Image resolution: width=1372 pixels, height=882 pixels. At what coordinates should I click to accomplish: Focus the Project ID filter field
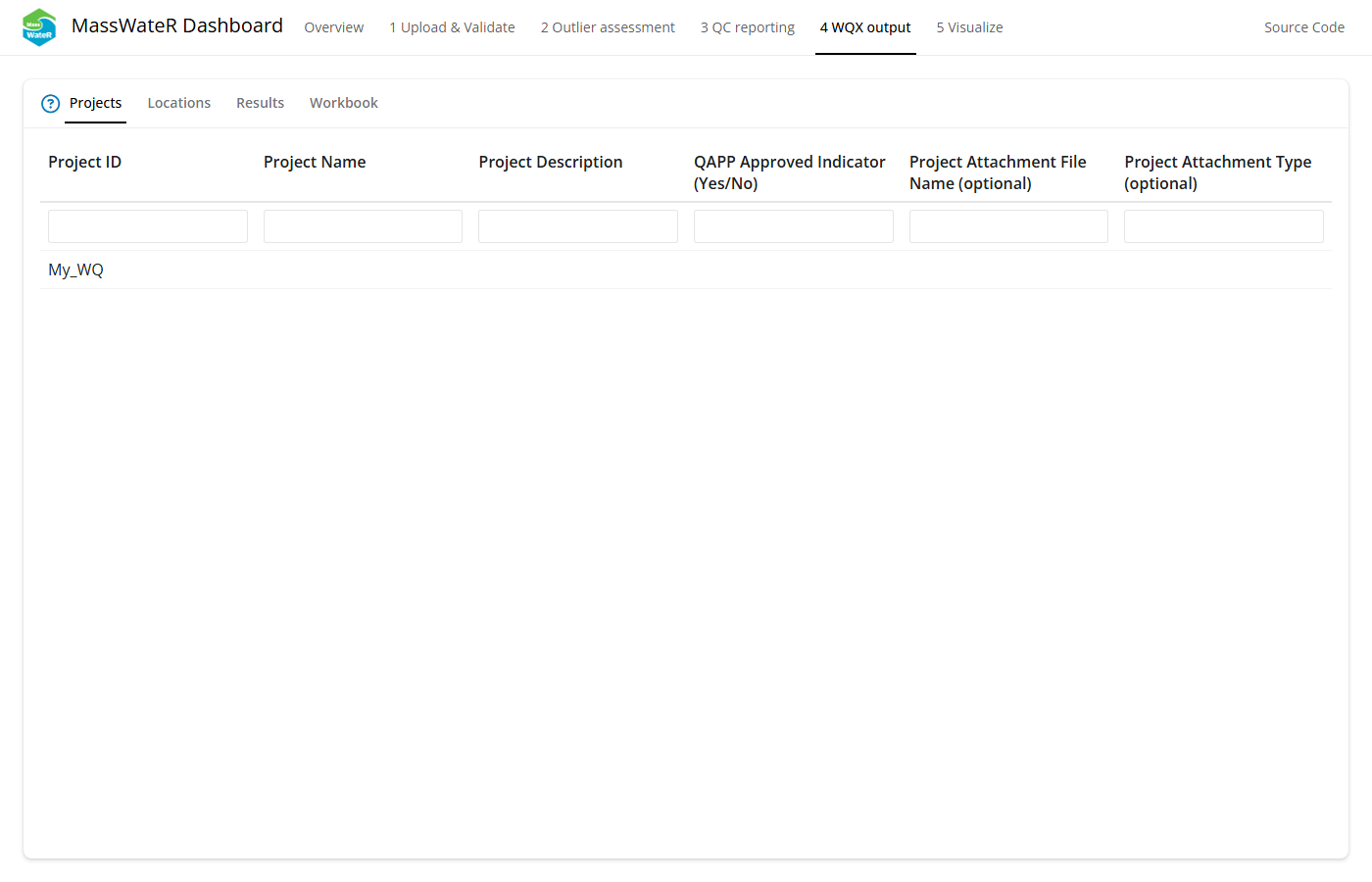[148, 226]
